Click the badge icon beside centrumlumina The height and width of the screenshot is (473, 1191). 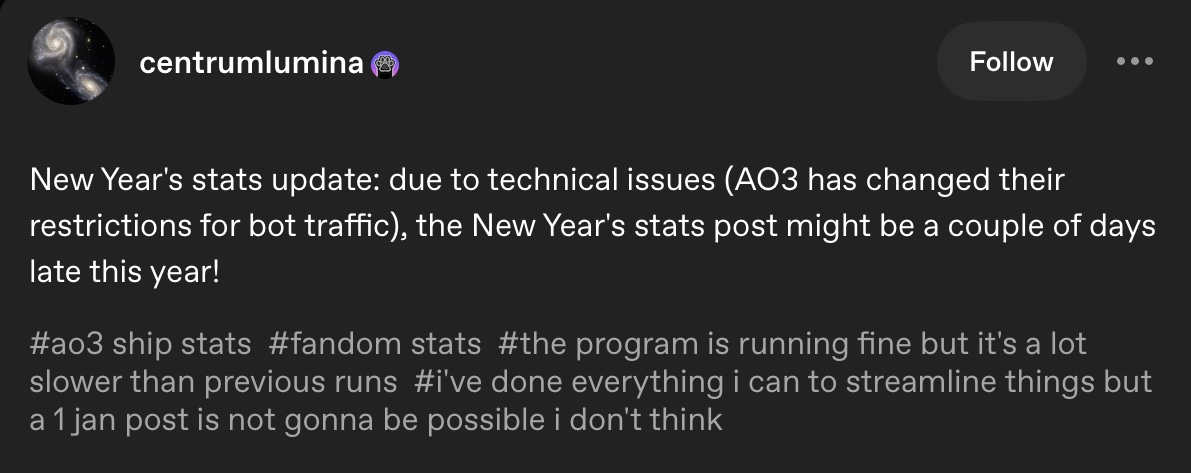[x=385, y=64]
